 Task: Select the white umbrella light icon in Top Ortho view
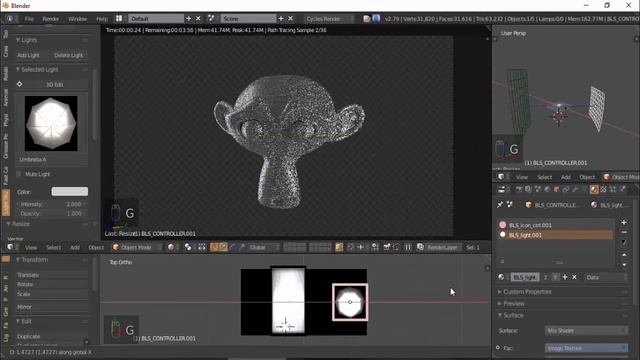[x=350, y=302]
